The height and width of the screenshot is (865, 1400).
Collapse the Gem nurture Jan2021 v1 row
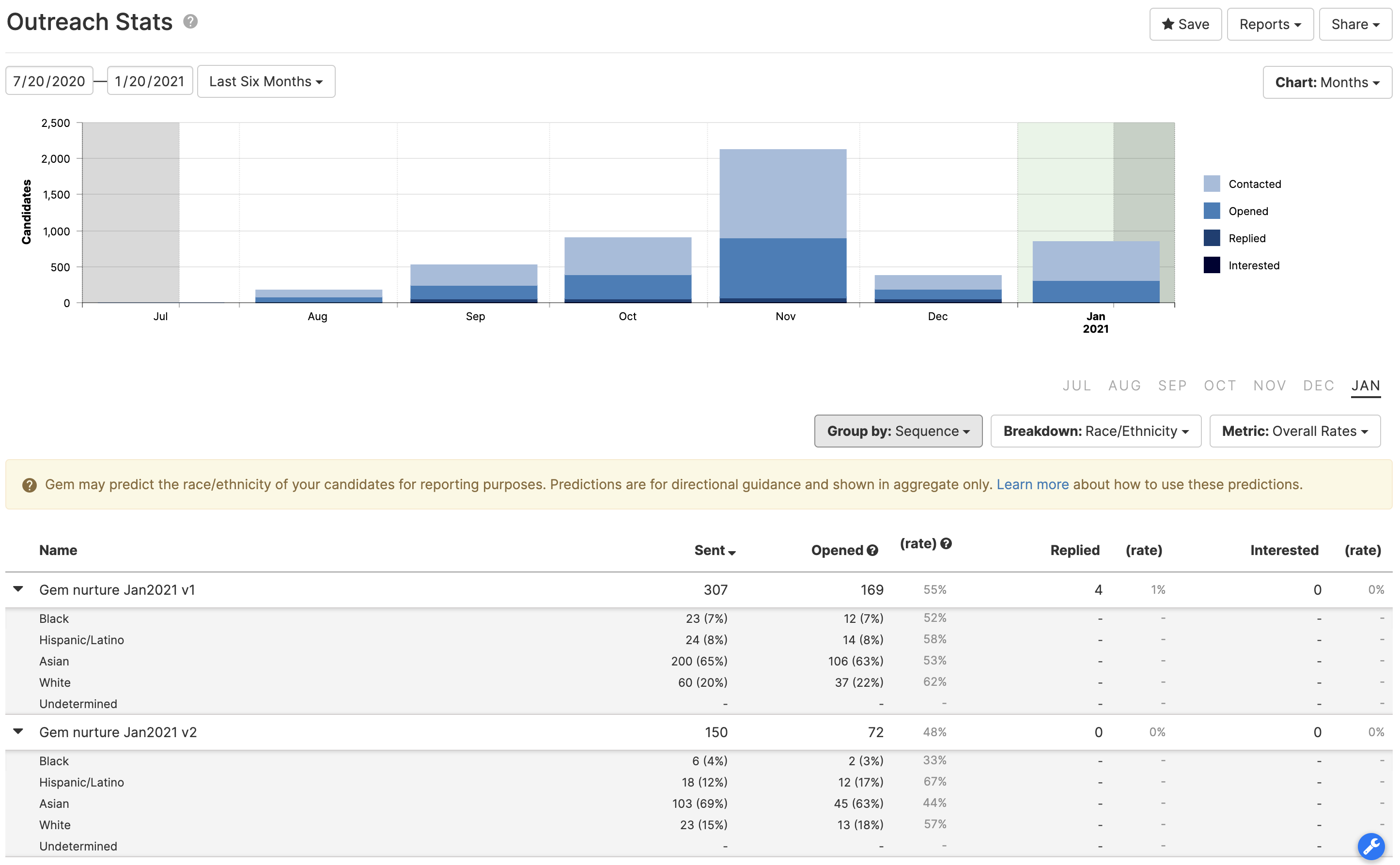[18, 588]
